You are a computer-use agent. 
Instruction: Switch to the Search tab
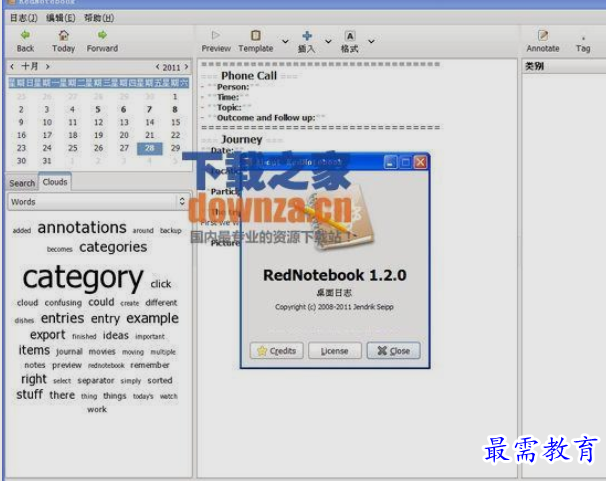pyautogui.click(x=22, y=183)
